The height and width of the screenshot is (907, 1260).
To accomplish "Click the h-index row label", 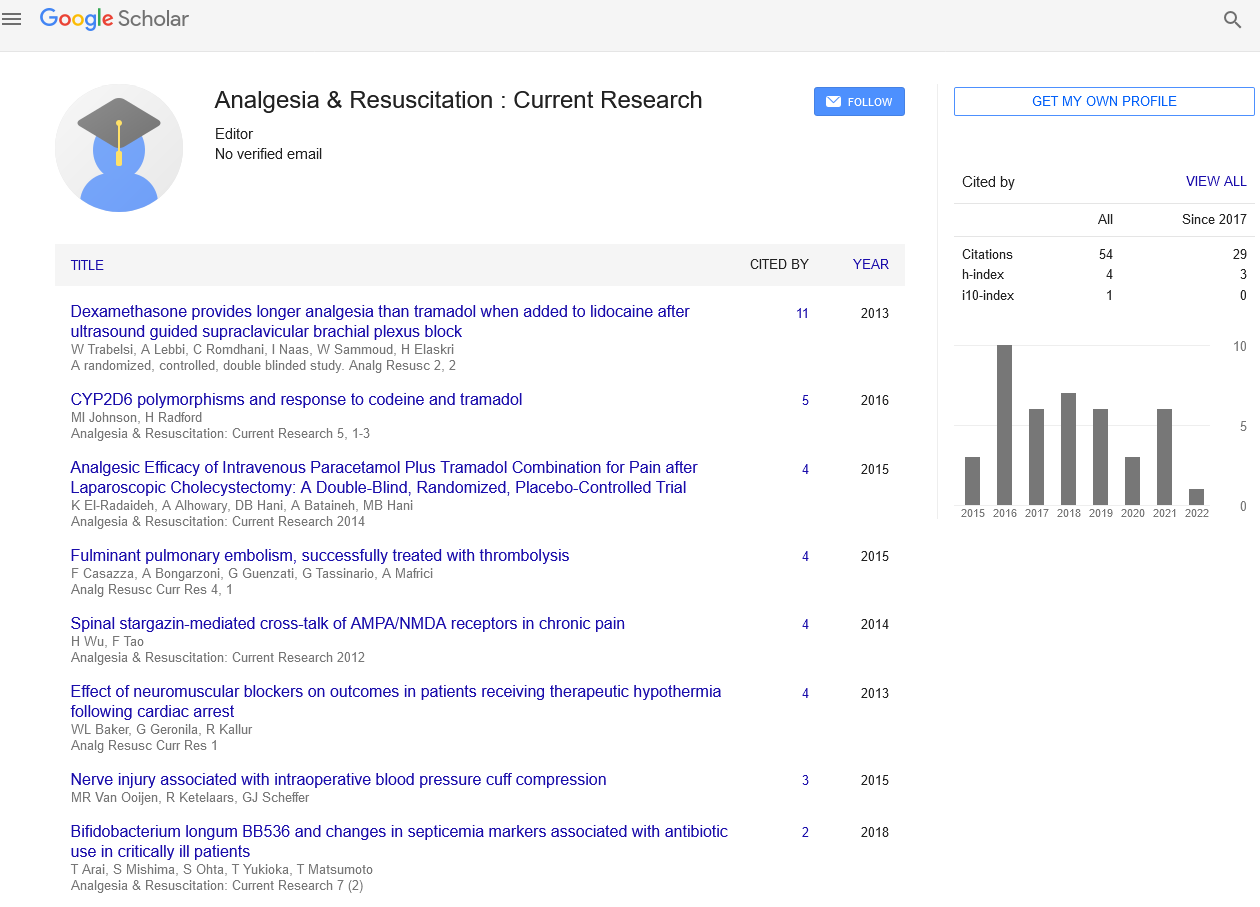I will [x=983, y=274].
